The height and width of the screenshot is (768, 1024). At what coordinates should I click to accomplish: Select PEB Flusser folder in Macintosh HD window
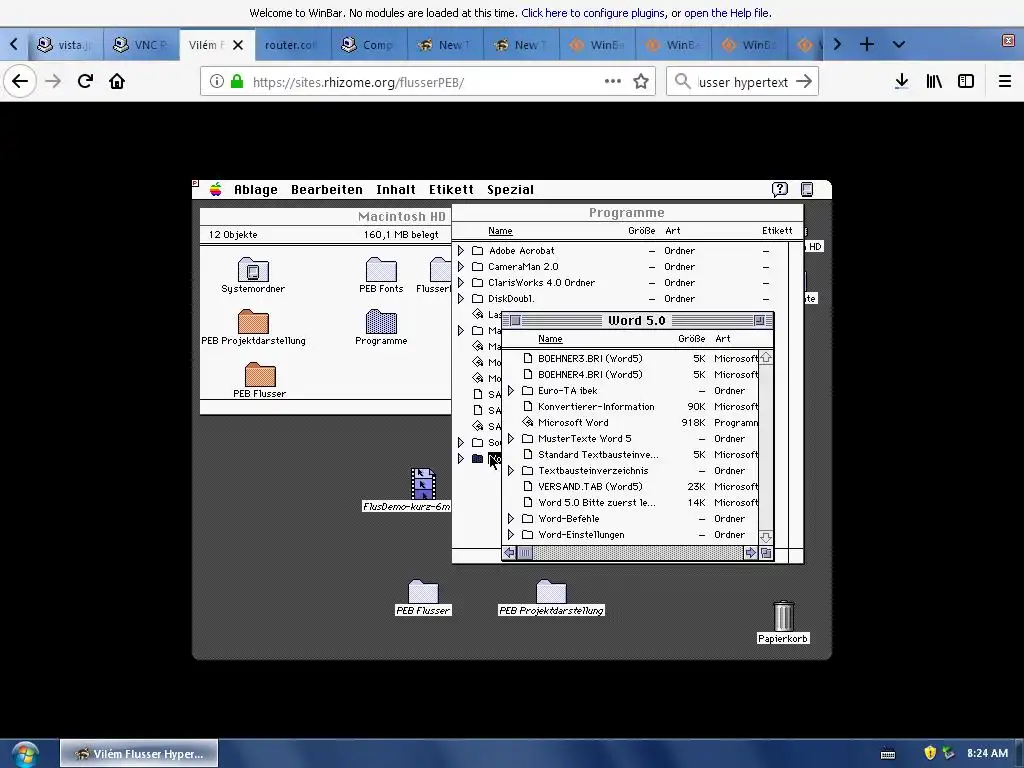pyautogui.click(x=260, y=374)
